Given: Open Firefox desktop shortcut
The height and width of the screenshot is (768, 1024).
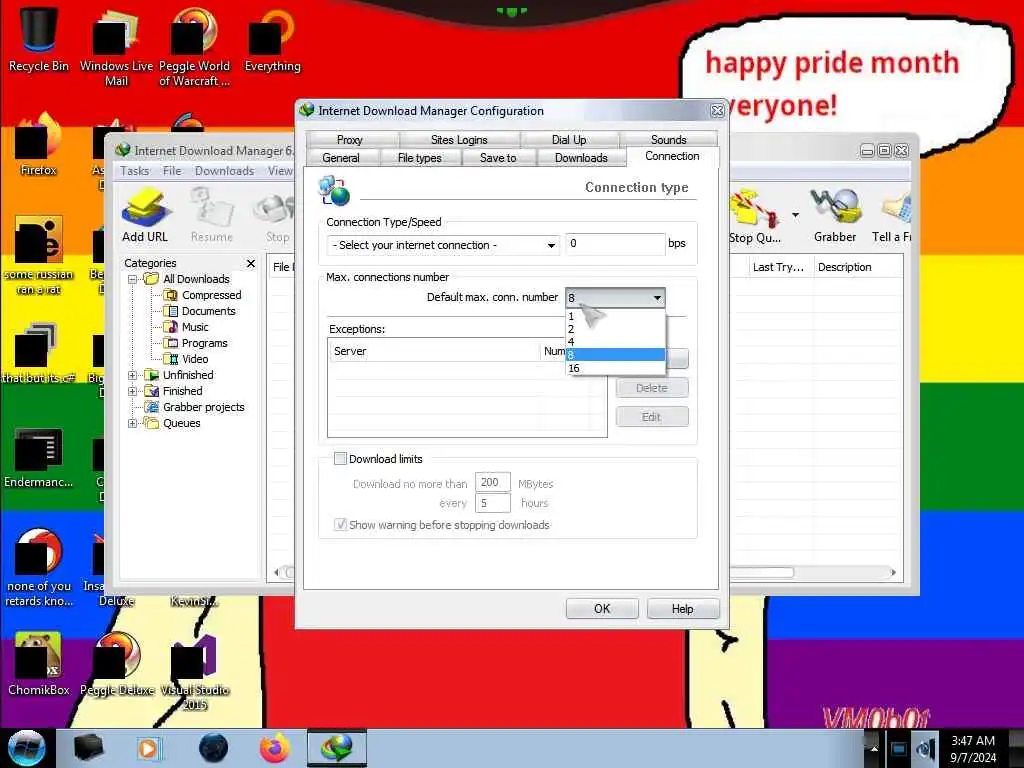Looking at the screenshot, I should click(39, 145).
